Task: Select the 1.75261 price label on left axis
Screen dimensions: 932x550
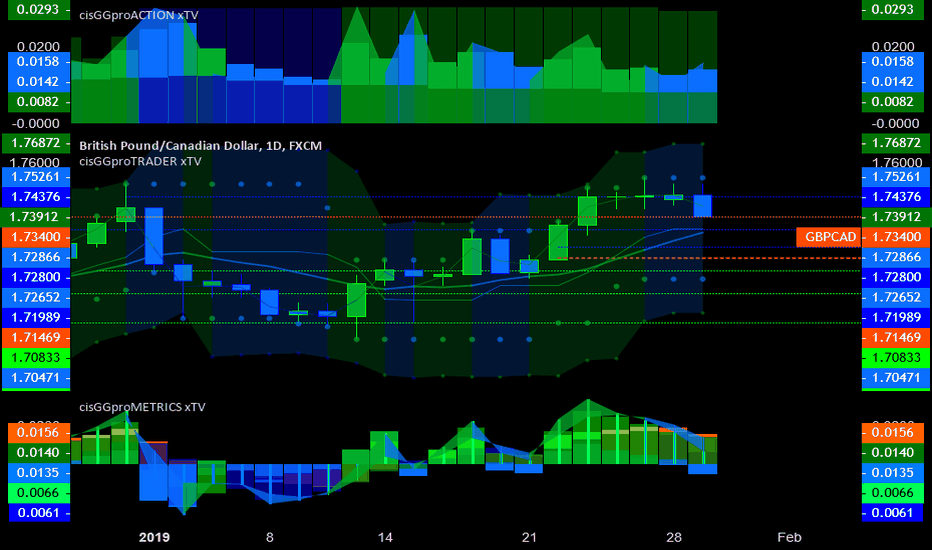Action: coord(36,177)
